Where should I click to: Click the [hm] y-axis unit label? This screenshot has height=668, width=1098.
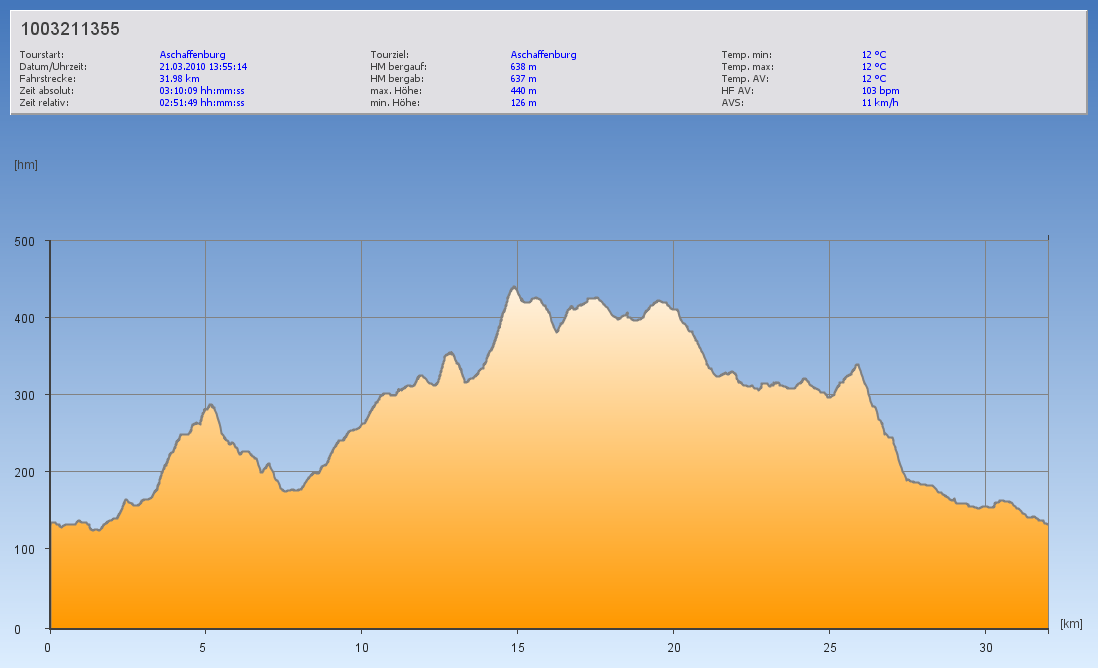coord(26,165)
